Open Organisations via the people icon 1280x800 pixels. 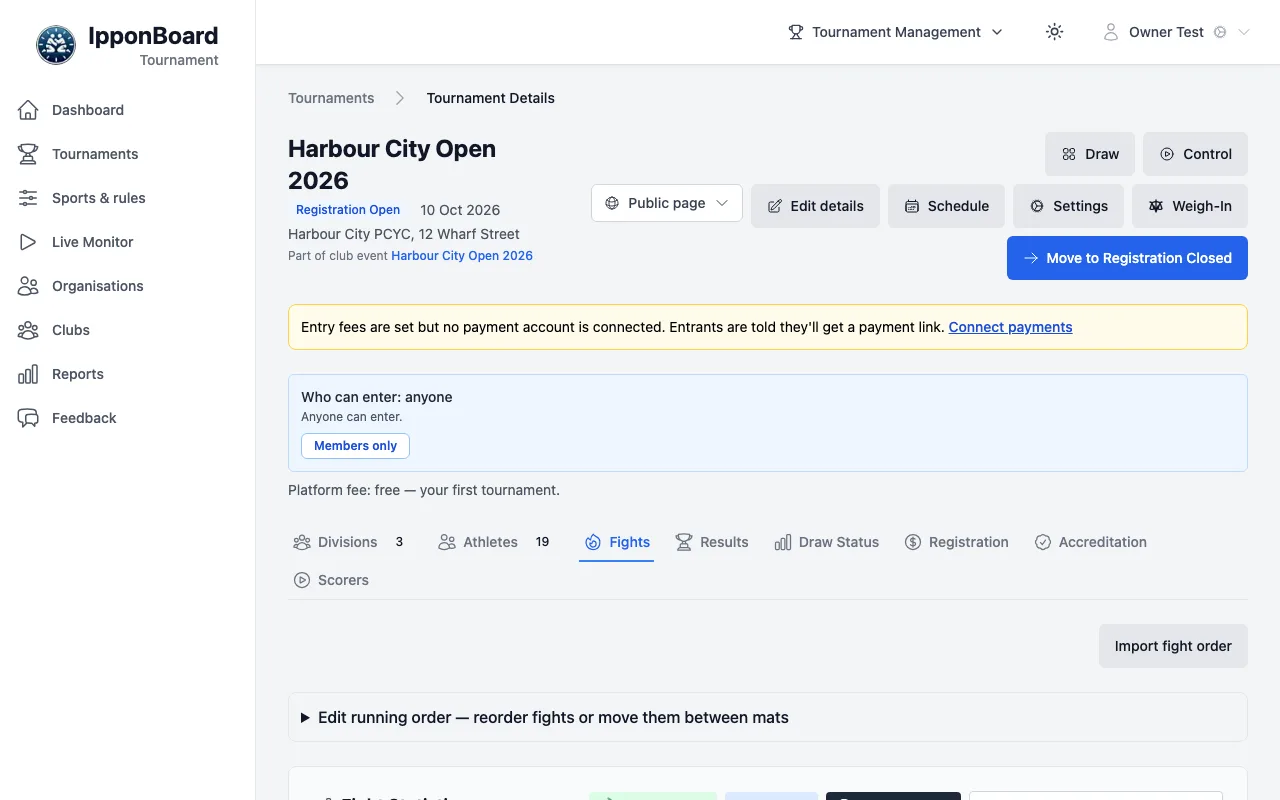[28, 286]
